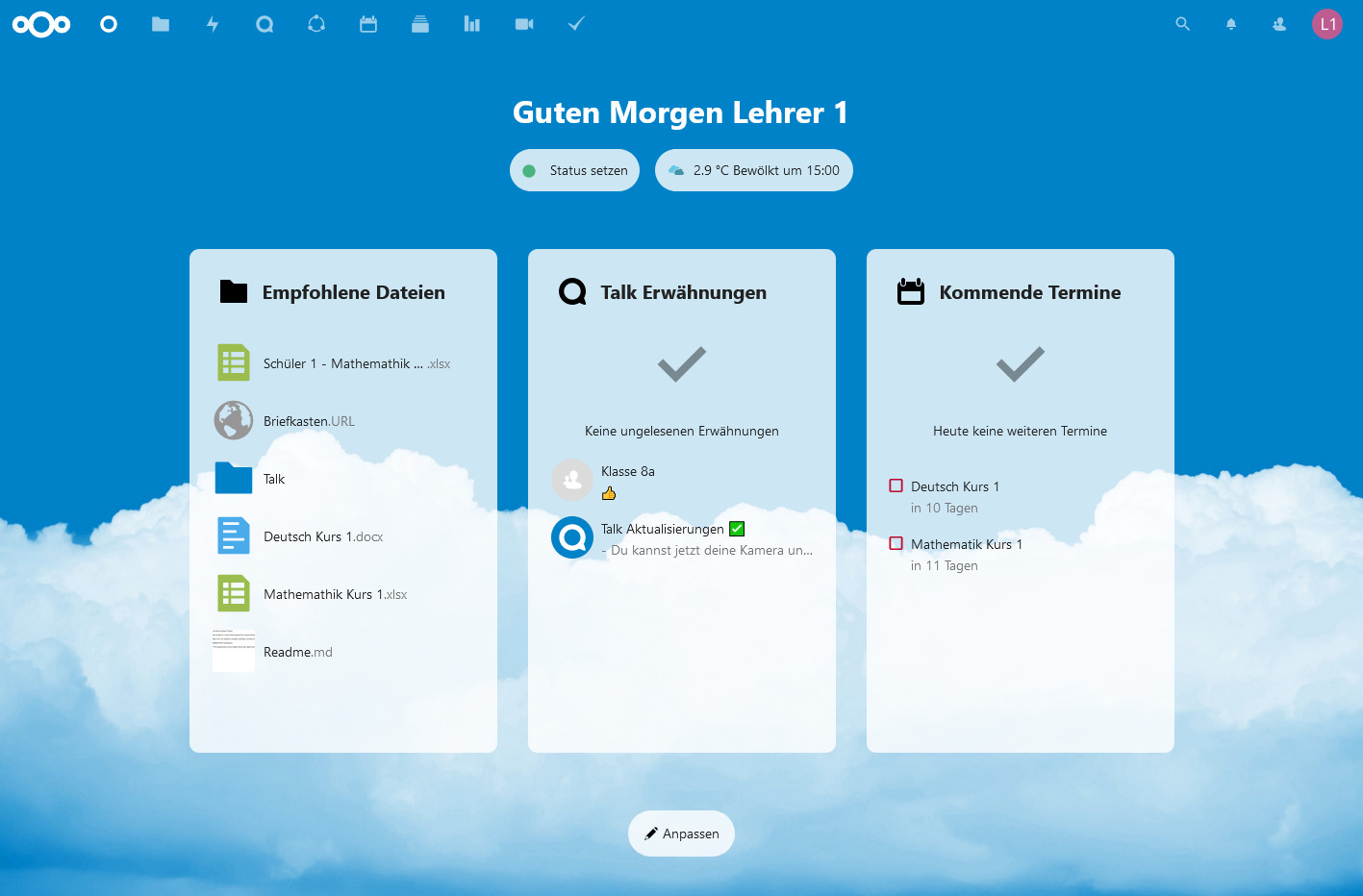Open Mathemathik Kurs 1.xlsx

pyautogui.click(x=343, y=594)
